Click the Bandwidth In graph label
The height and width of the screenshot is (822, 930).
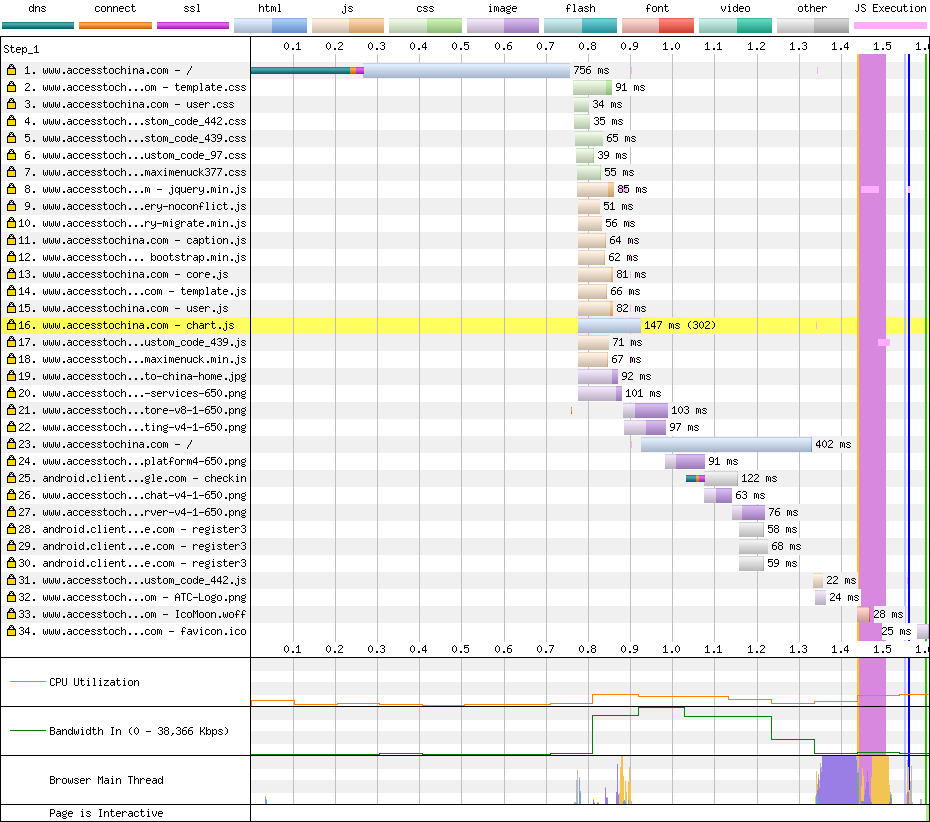point(139,731)
